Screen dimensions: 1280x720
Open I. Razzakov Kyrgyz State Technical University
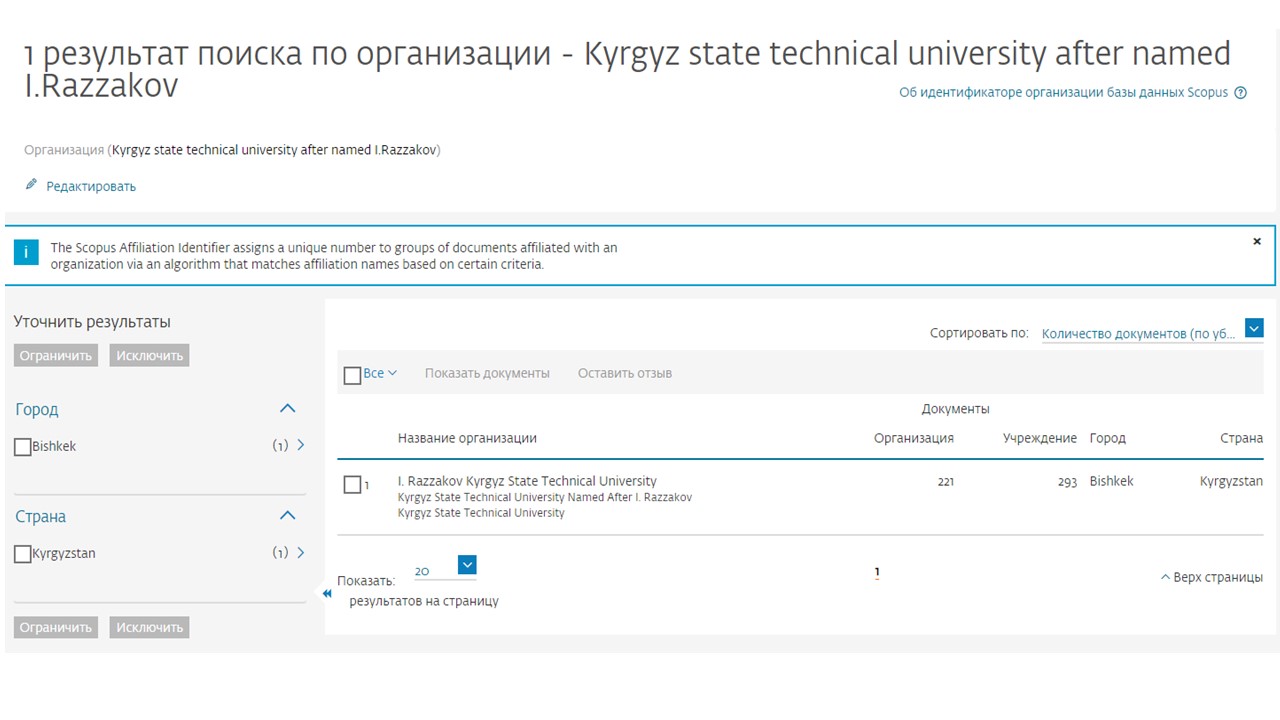pos(527,481)
